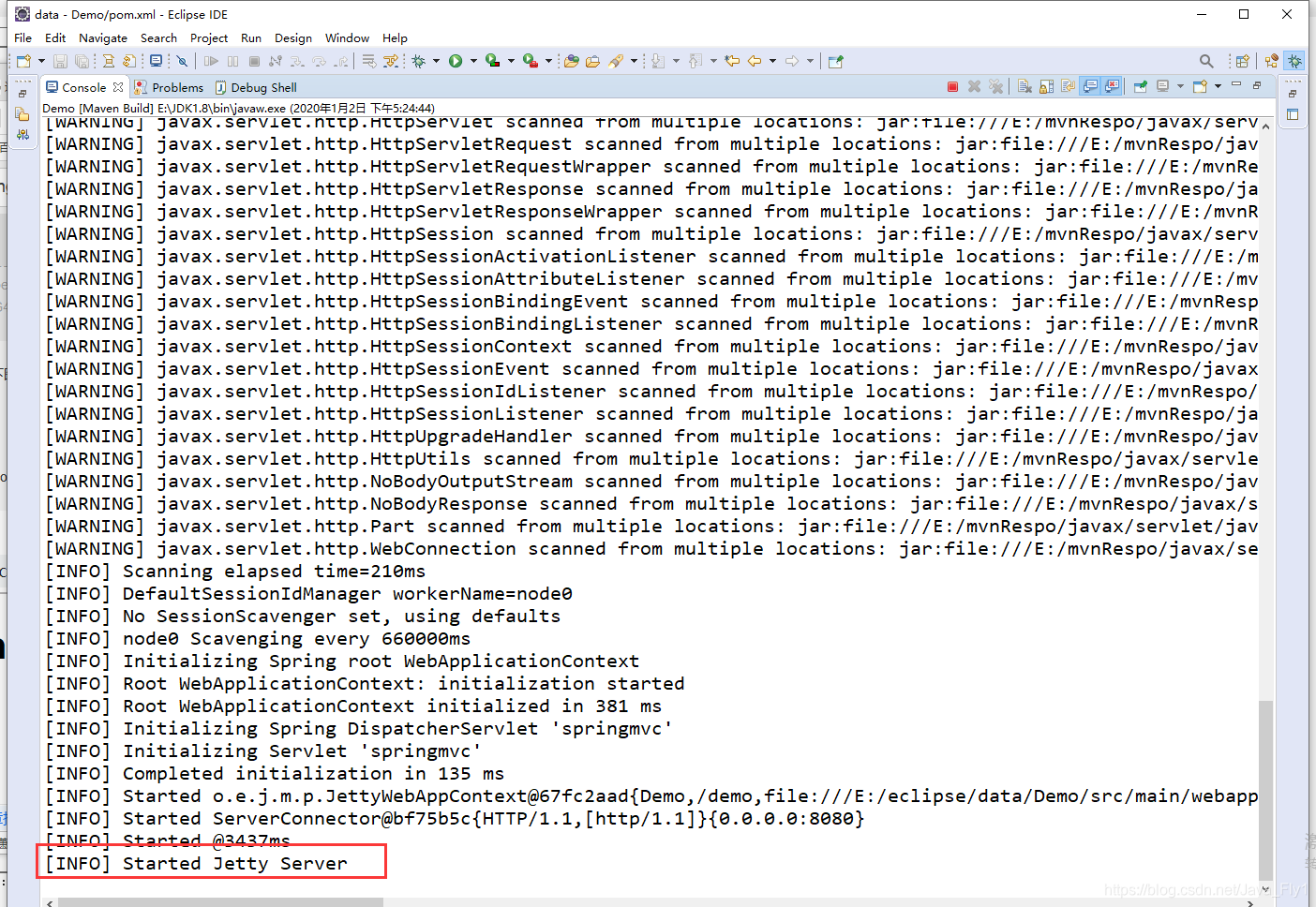
Task: Click the Search flashlight toolbar icon
Action: coord(616,61)
